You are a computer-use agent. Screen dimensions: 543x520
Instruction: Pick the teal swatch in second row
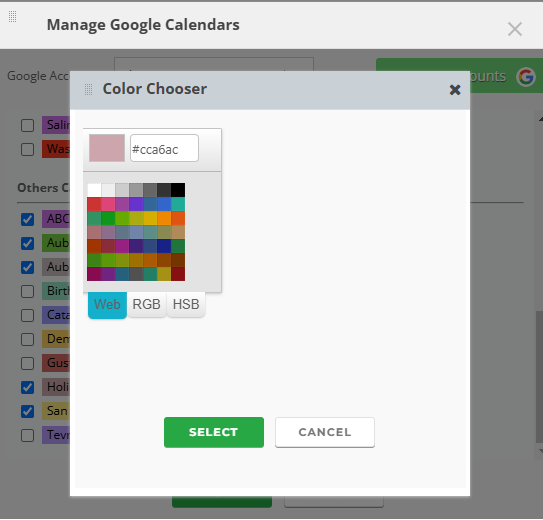tap(178, 204)
